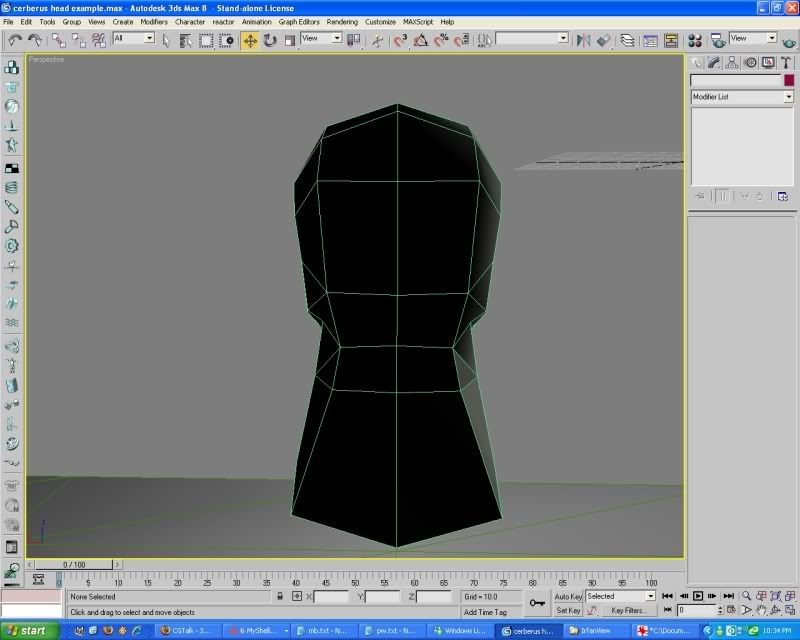Toggle Set Key animation mode

coord(568,610)
